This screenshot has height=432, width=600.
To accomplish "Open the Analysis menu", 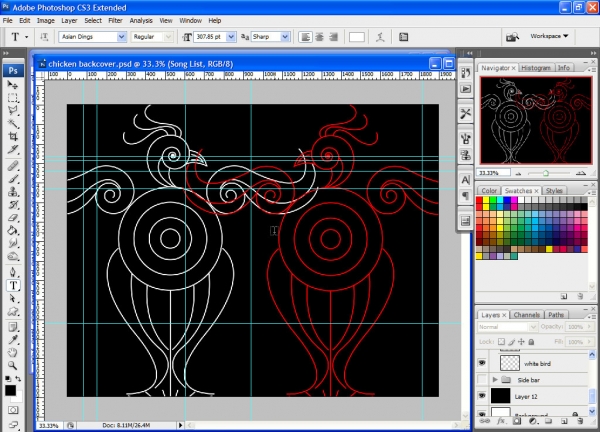I will click(141, 21).
